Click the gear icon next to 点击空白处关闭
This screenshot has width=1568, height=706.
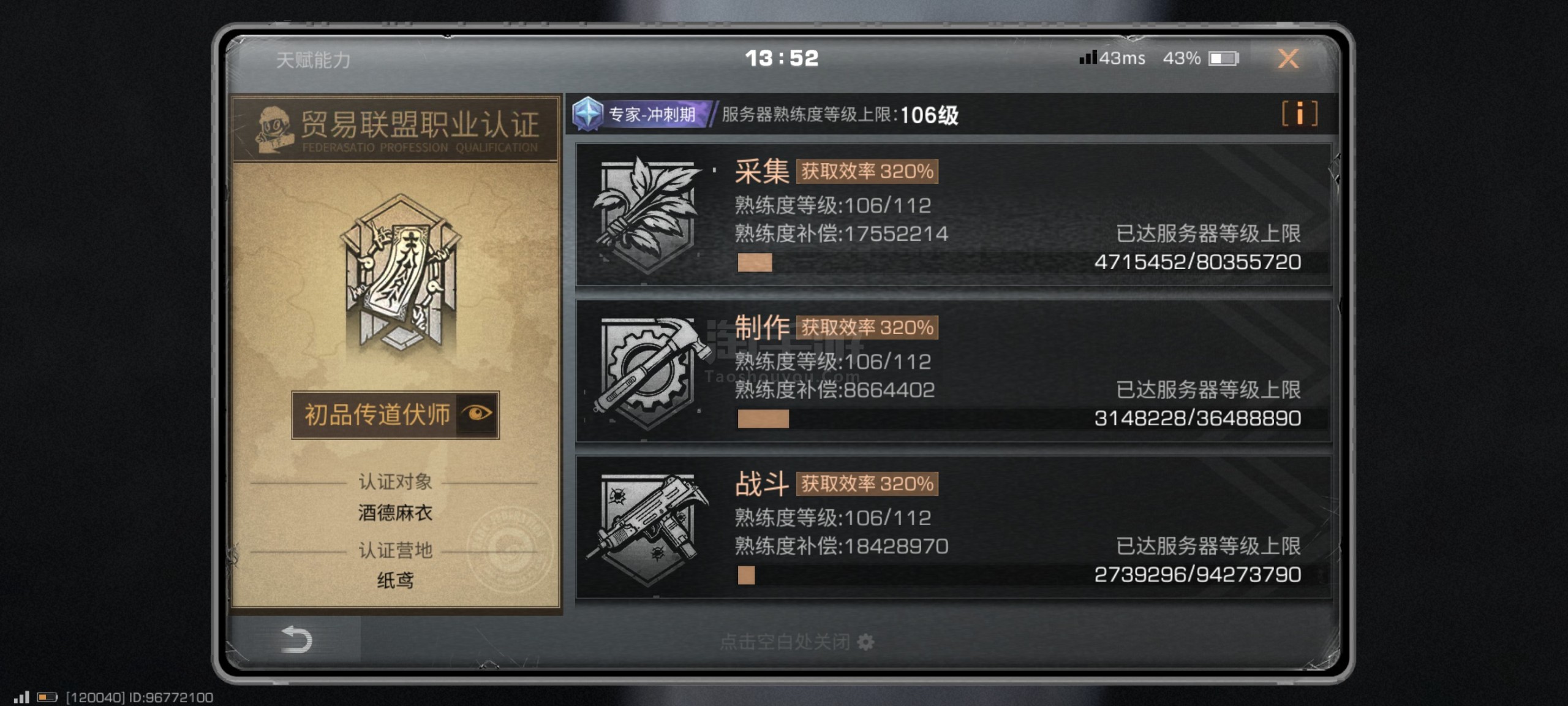(865, 642)
